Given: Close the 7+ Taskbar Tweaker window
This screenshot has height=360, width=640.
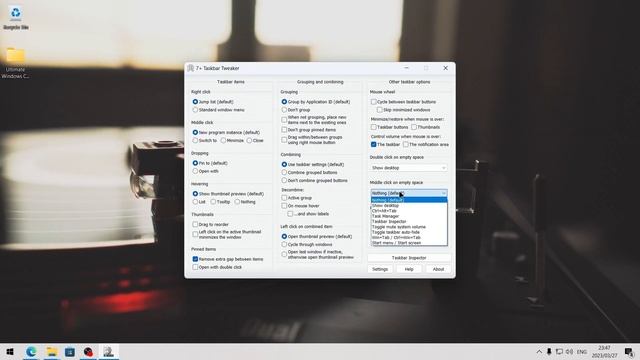Looking at the screenshot, I should pyautogui.click(x=445, y=68).
